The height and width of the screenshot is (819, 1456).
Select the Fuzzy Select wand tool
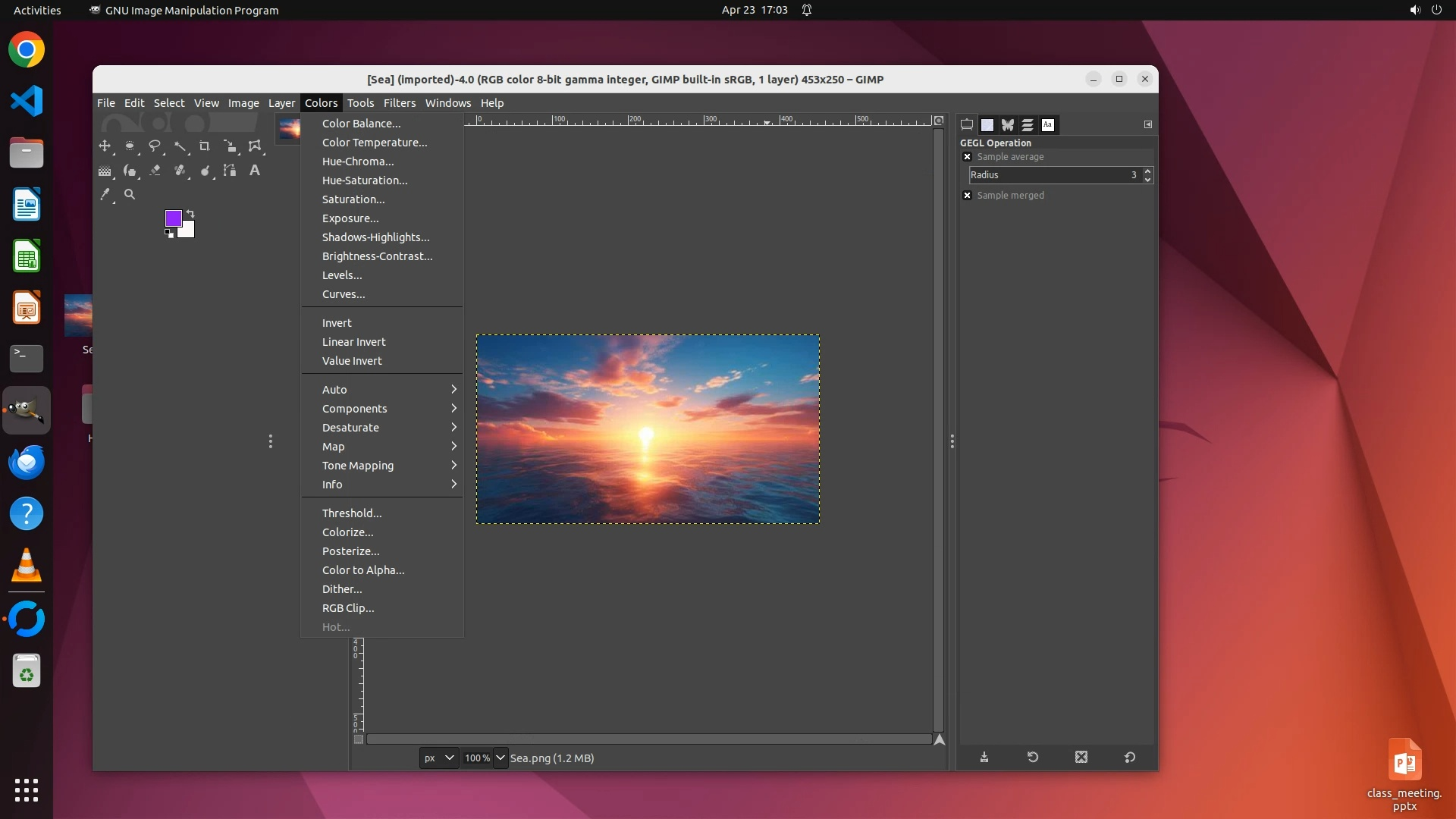[x=180, y=146]
